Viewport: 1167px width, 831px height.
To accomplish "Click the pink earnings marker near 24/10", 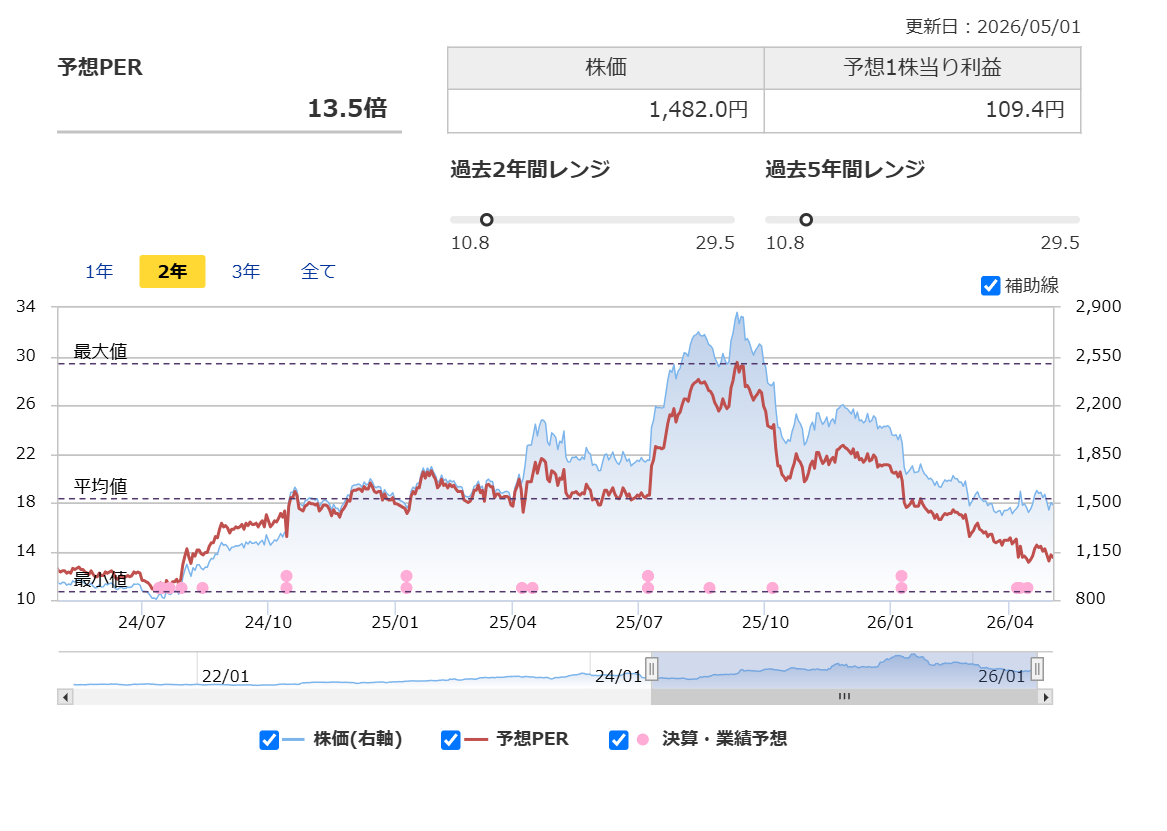I will (287, 576).
